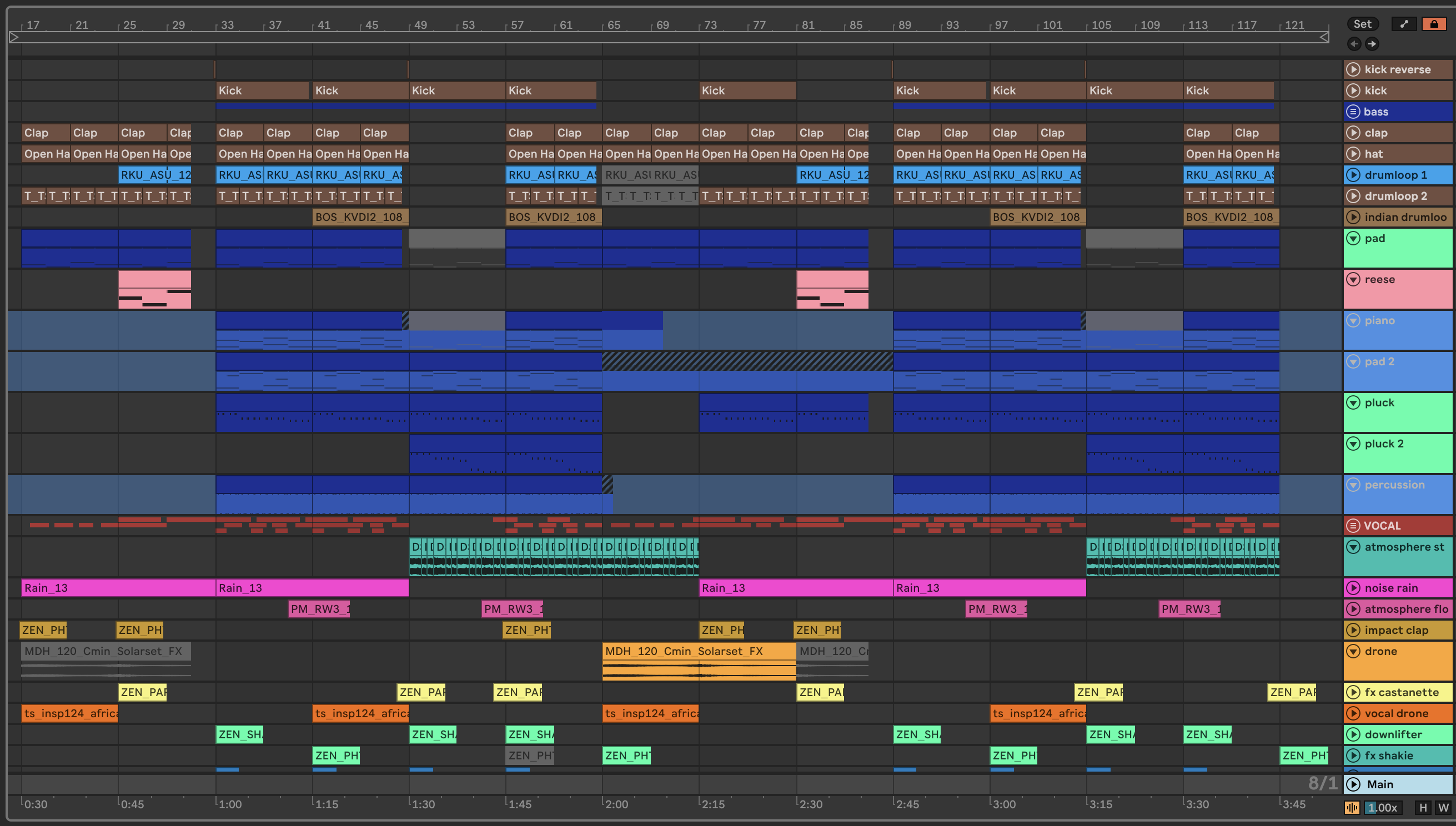Select the greyed ZEN_PH clip on fx shakie
Screen dimensions: 1456x826
[x=529, y=755]
